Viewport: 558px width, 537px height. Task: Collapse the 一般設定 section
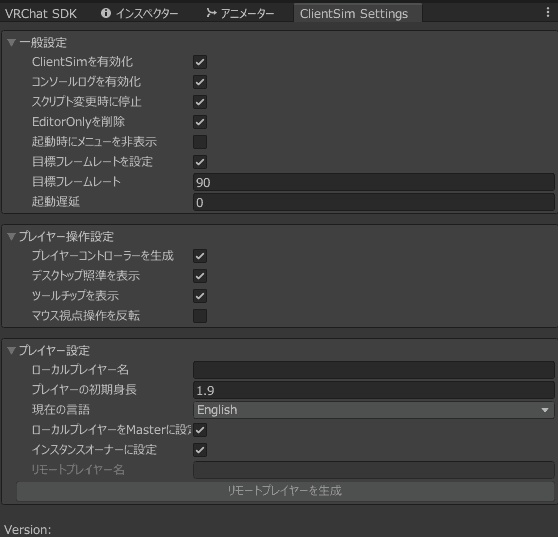pos(11,42)
